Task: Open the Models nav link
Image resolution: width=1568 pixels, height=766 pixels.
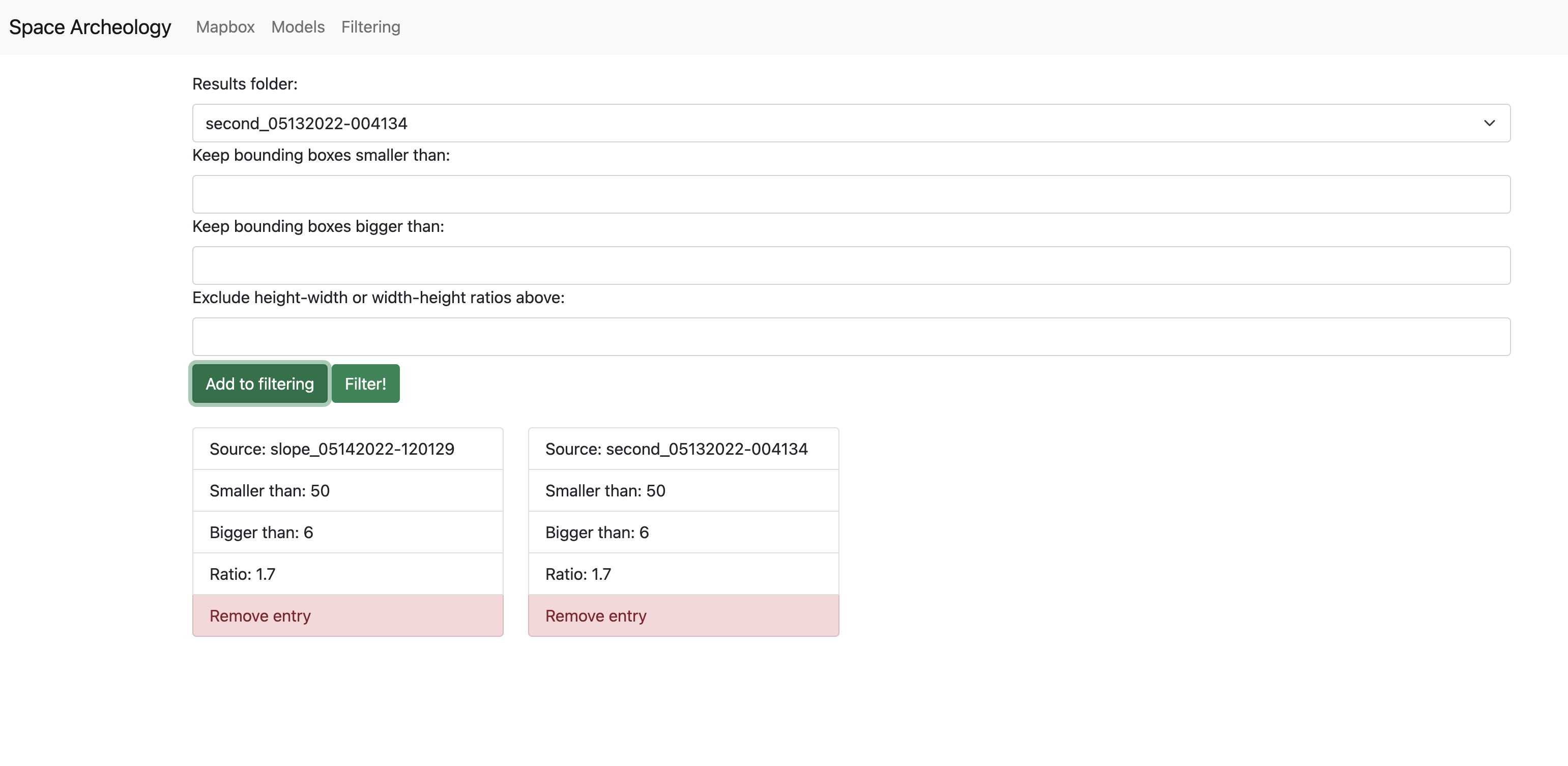Action: [298, 27]
